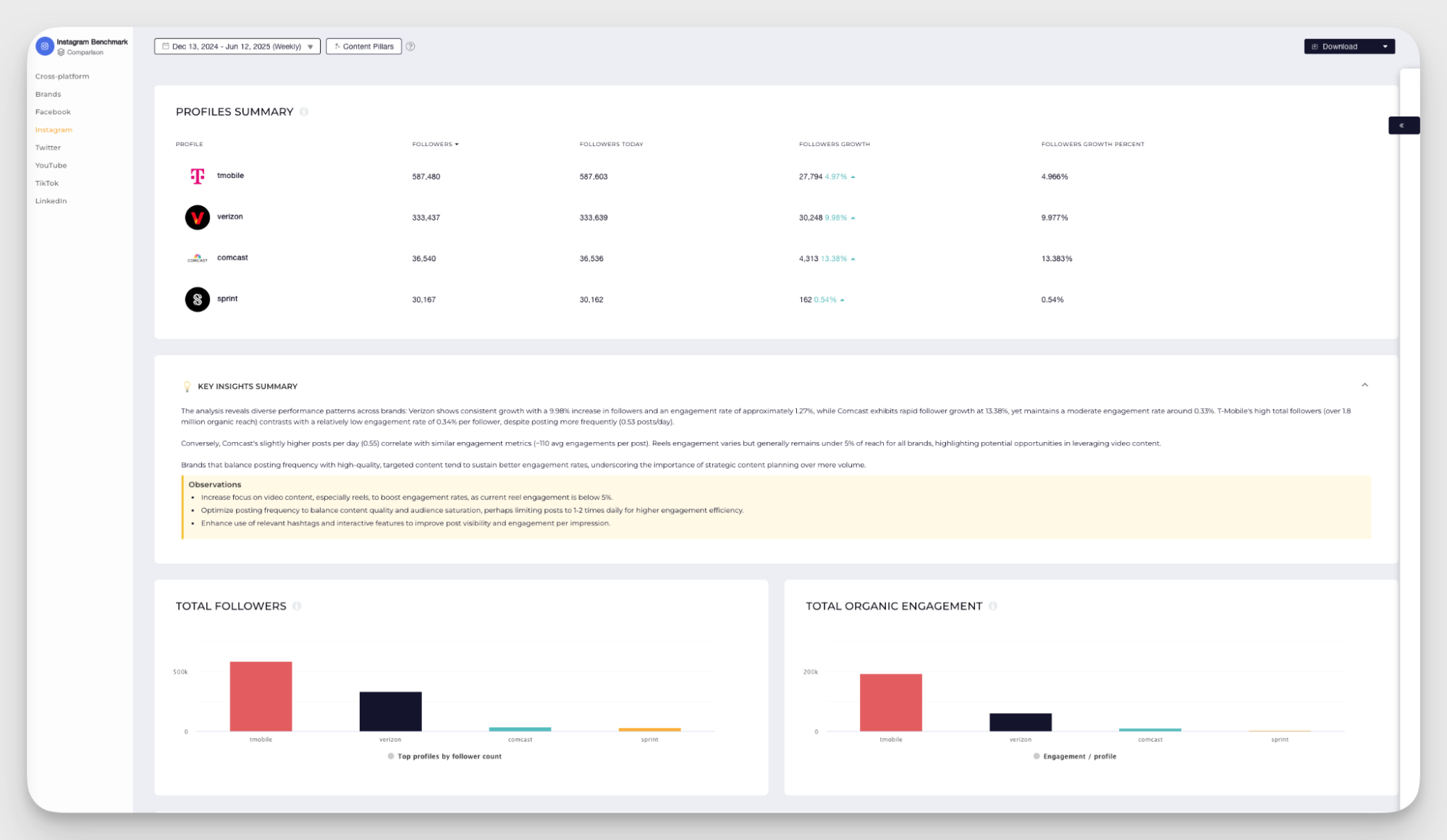Click verizon growth percent 9.977%
This screenshot has height=840, width=1447.
[1054, 218]
